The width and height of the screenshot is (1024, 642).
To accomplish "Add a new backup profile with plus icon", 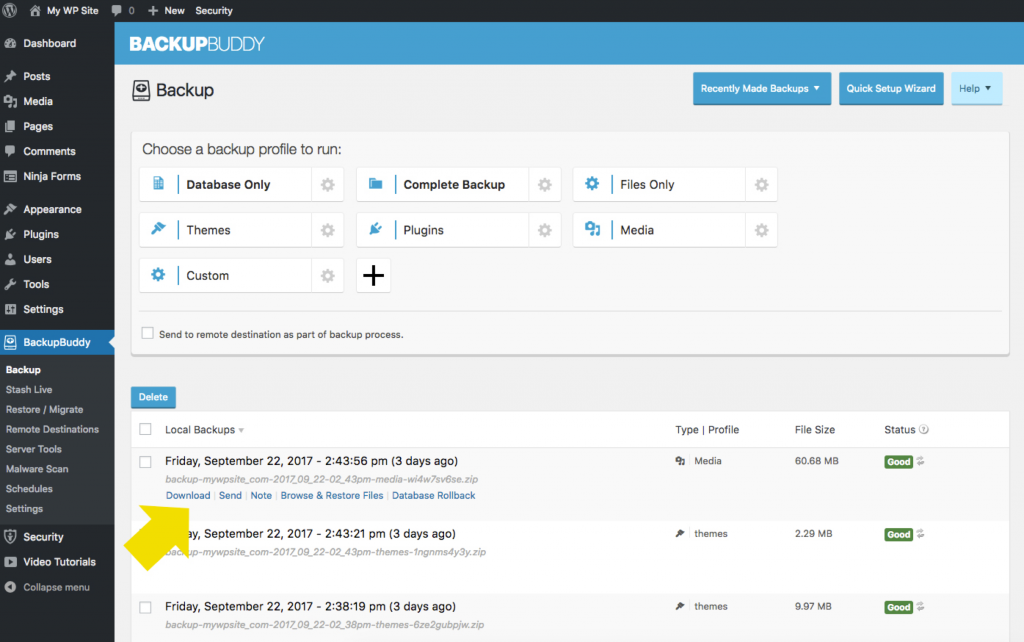I will click(374, 276).
